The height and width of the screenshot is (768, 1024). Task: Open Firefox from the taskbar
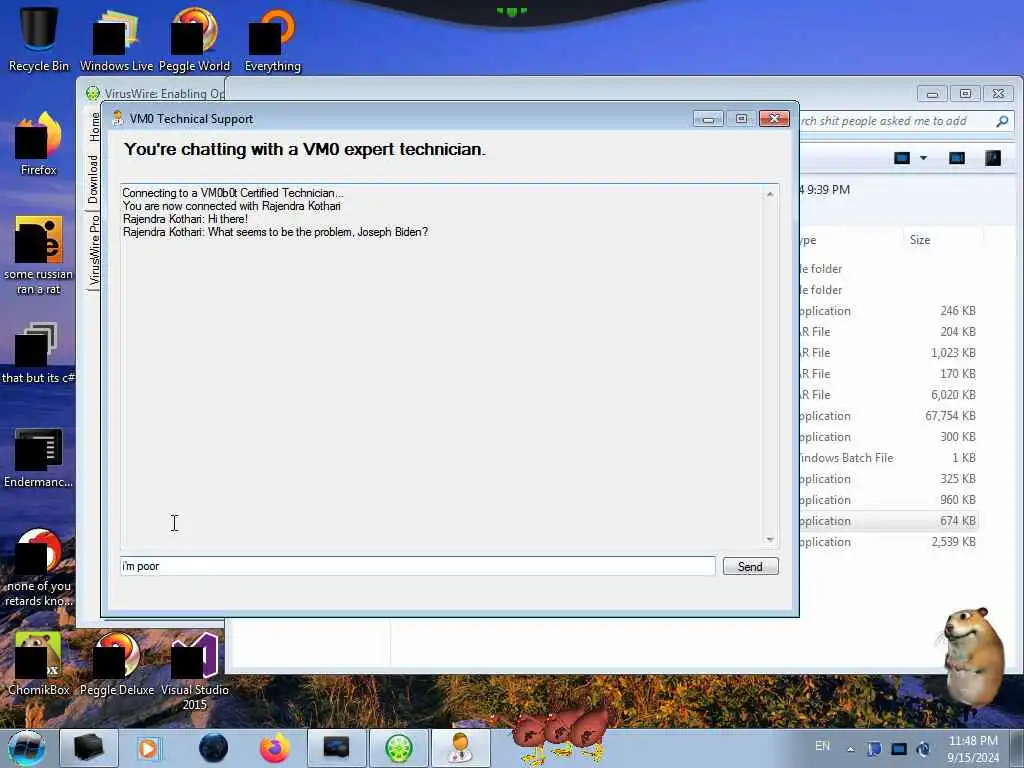275,748
